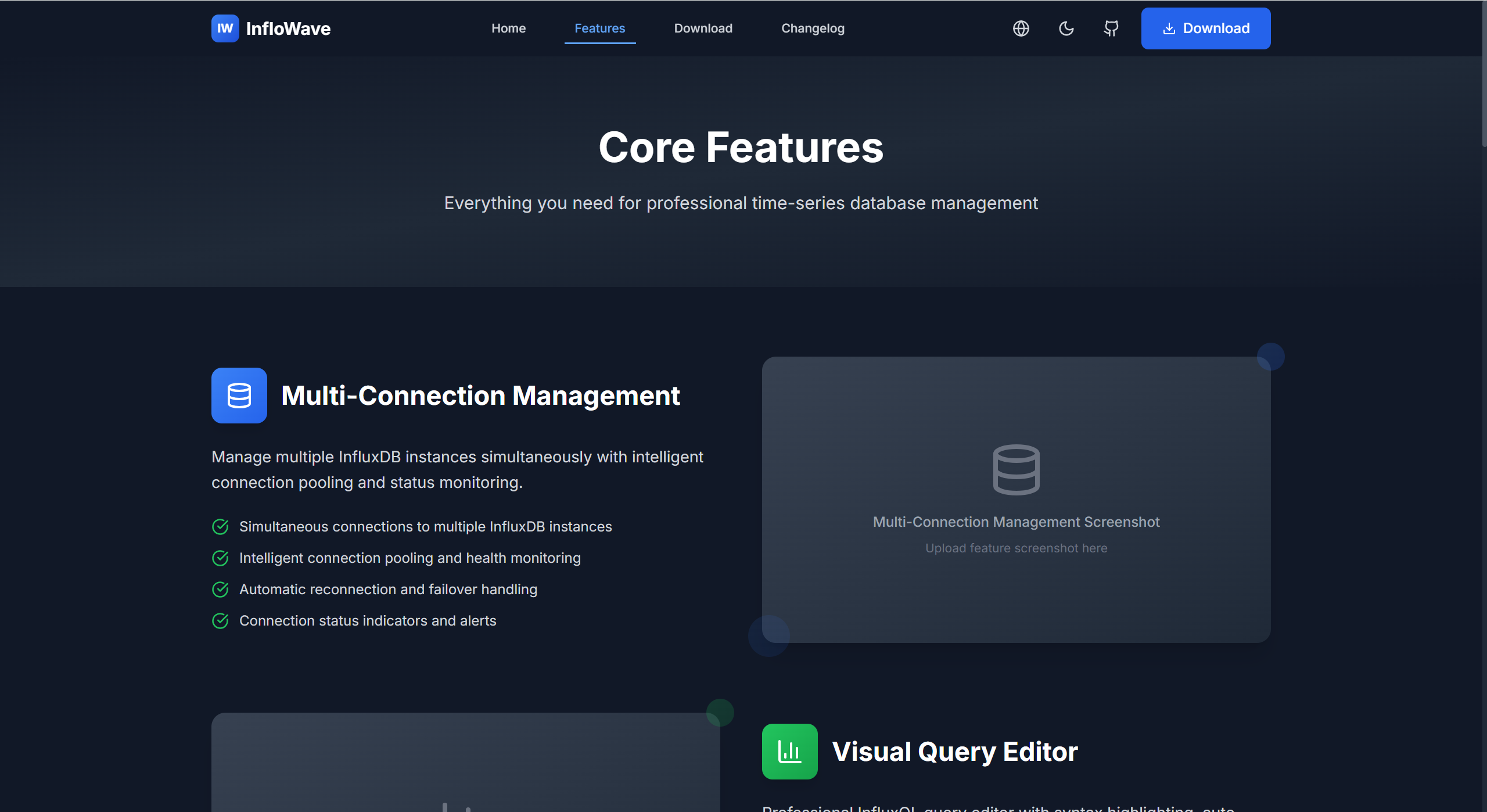Image resolution: width=1487 pixels, height=812 pixels.
Task: Click checkmark beside Simultaneous connections item
Action: coord(220,527)
